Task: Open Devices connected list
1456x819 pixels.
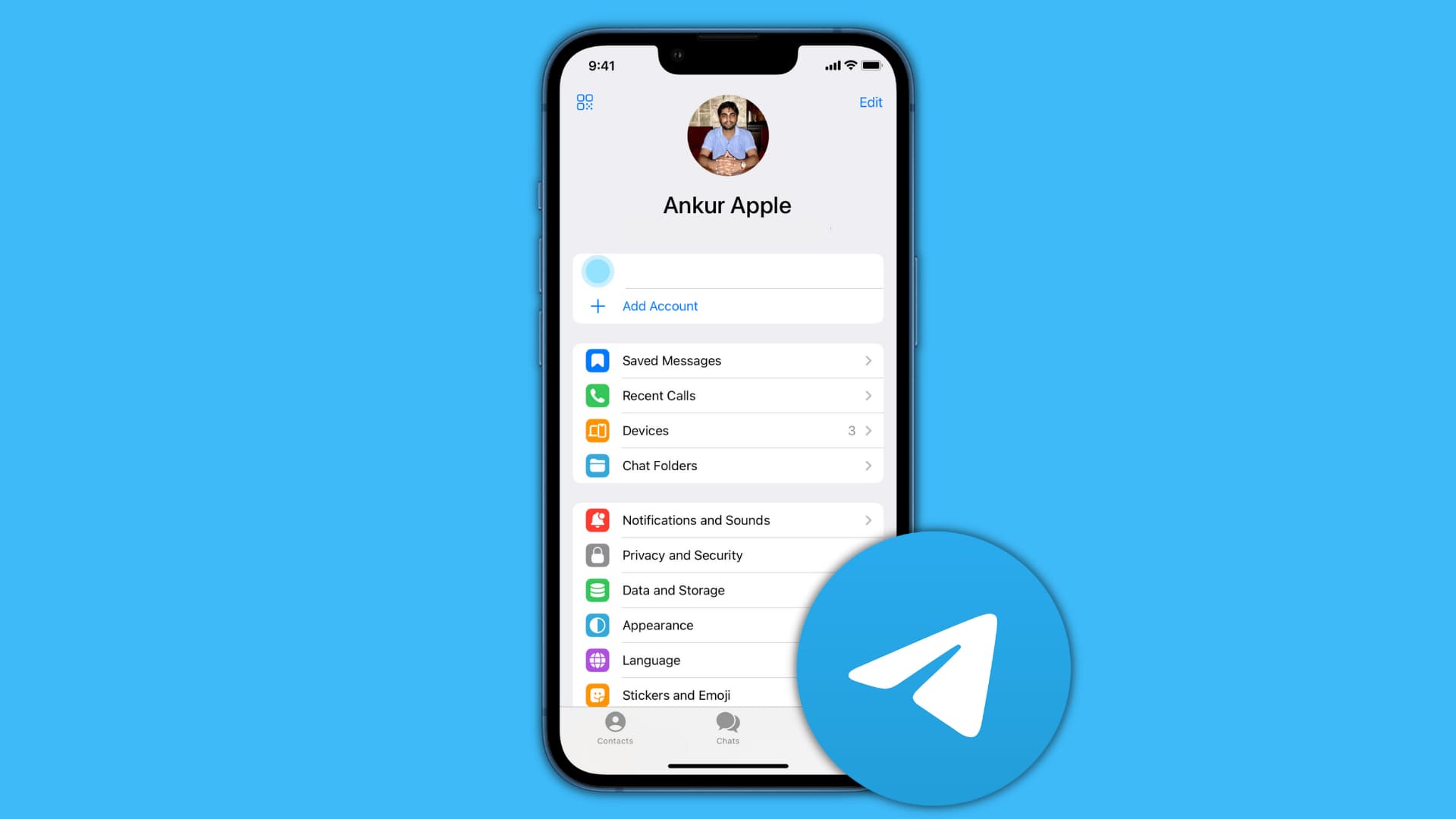Action: point(728,430)
